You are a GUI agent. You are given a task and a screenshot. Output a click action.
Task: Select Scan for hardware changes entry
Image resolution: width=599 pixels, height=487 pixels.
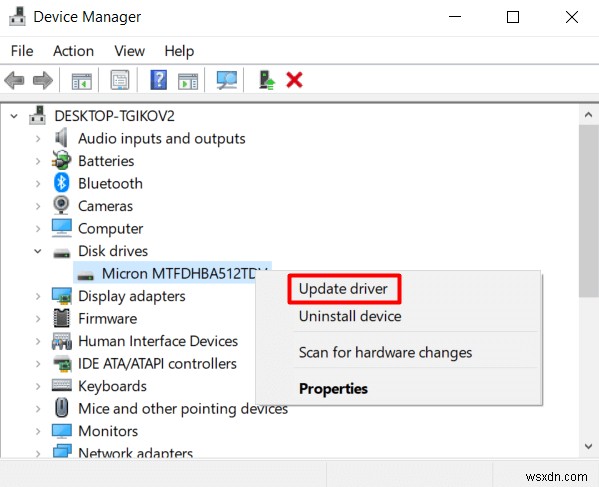tap(385, 352)
